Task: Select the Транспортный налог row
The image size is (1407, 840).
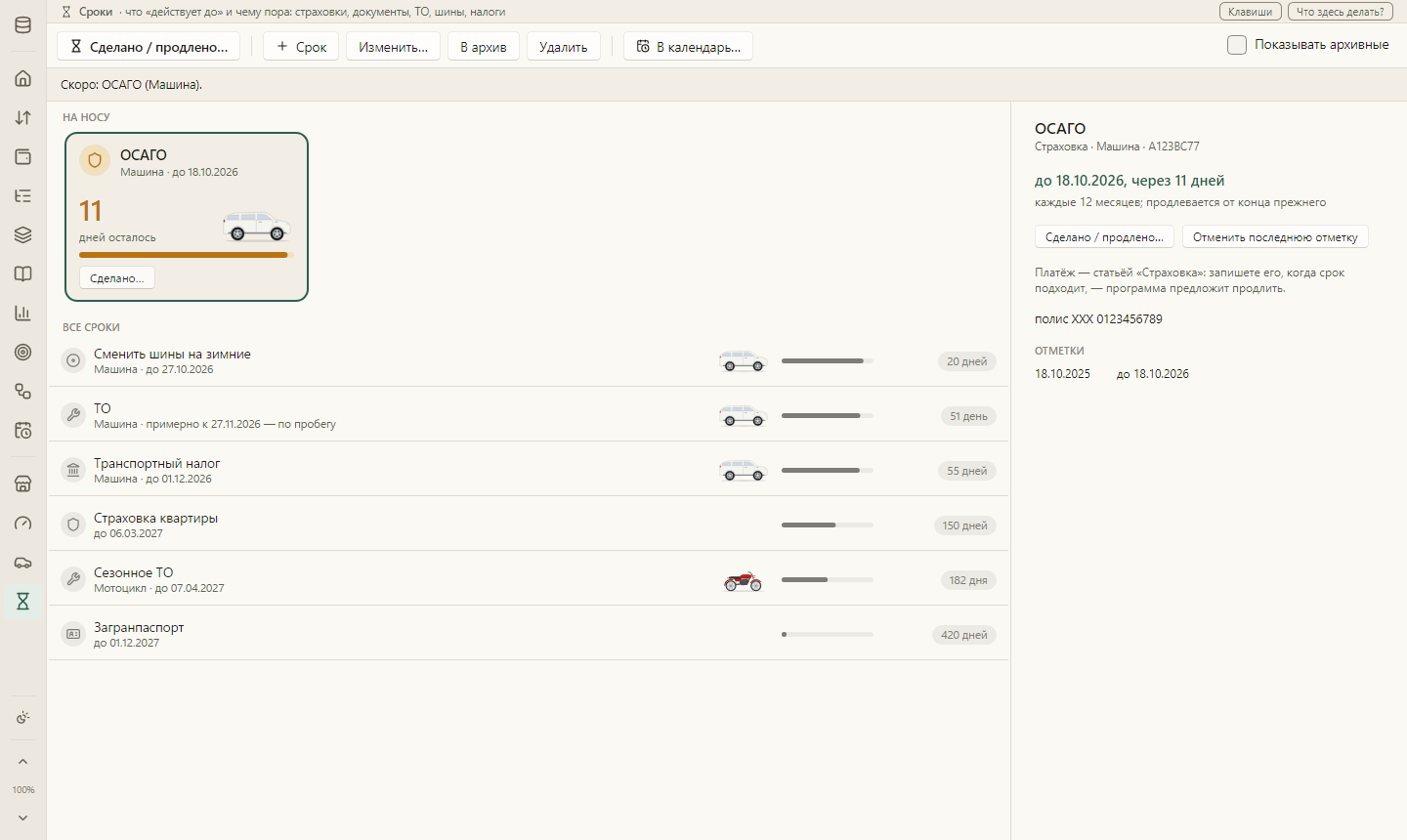Action: click(x=529, y=471)
